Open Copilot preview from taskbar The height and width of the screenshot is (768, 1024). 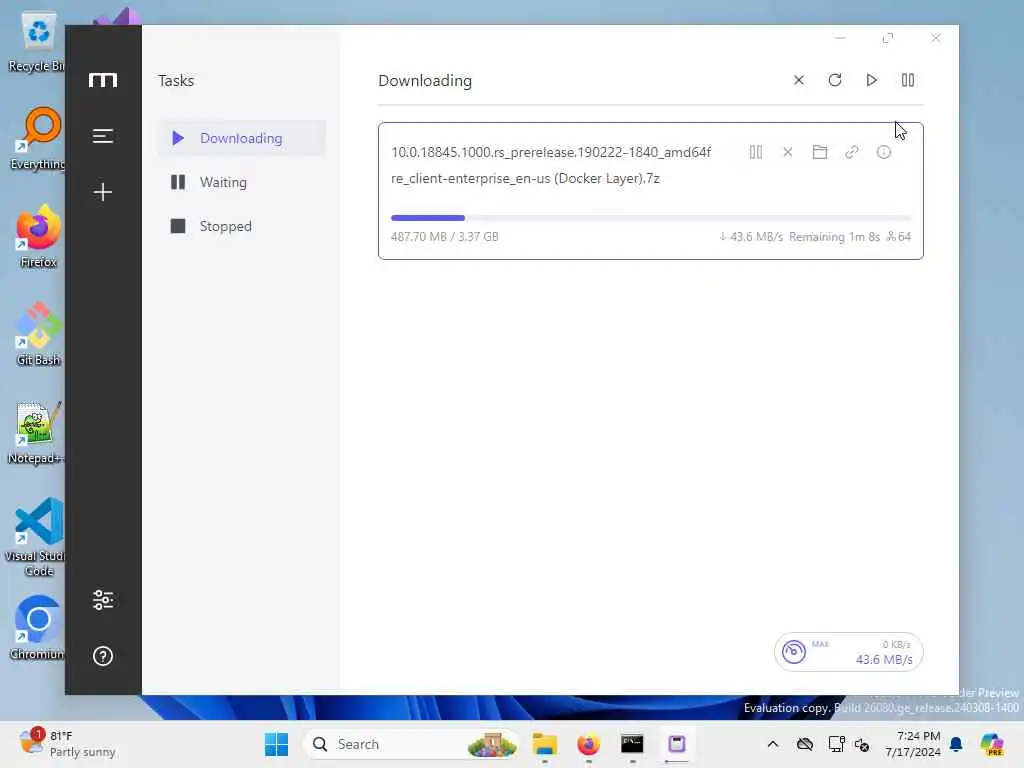[x=992, y=744]
